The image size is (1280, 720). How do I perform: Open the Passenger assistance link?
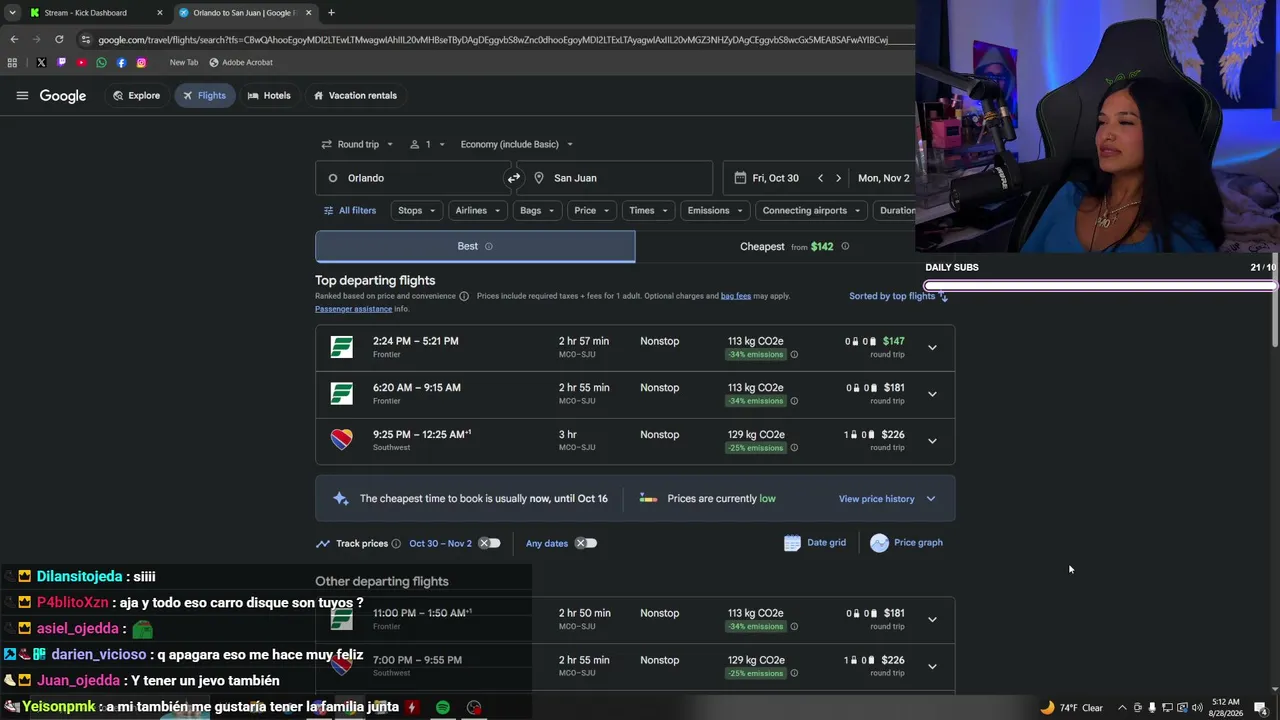click(353, 309)
